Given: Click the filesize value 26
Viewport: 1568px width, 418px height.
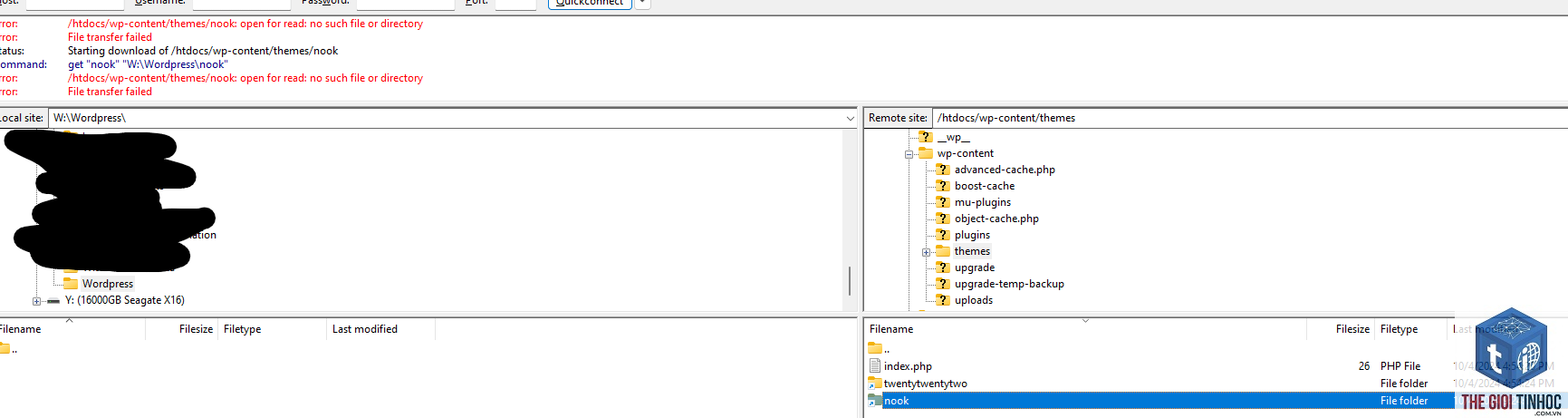Looking at the screenshot, I should click(1364, 366).
